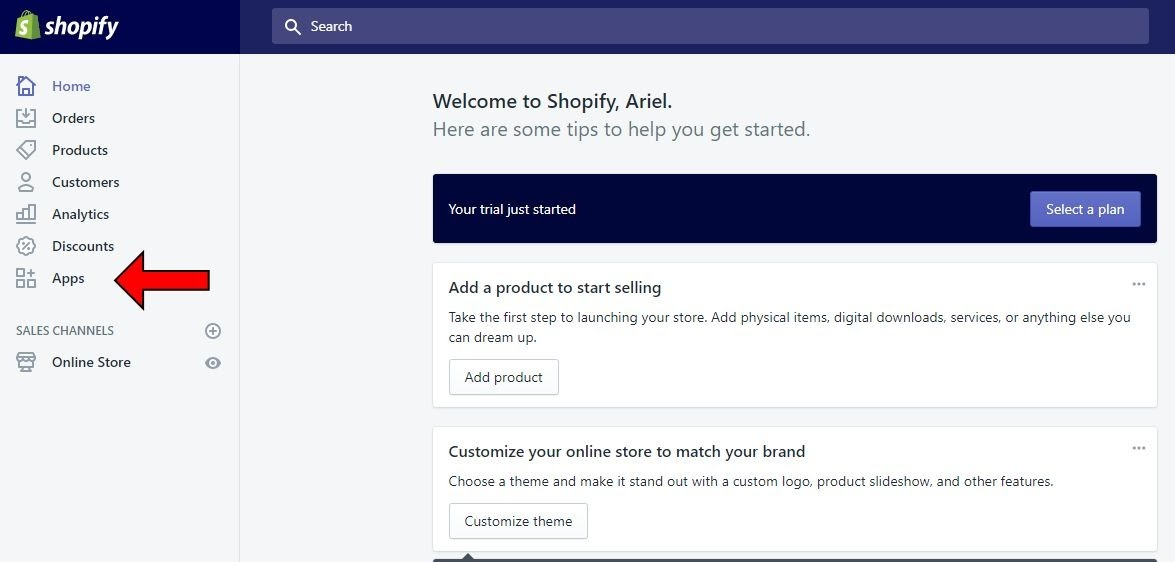The height and width of the screenshot is (562, 1175).
Task: Click the Add product button
Action: point(504,377)
